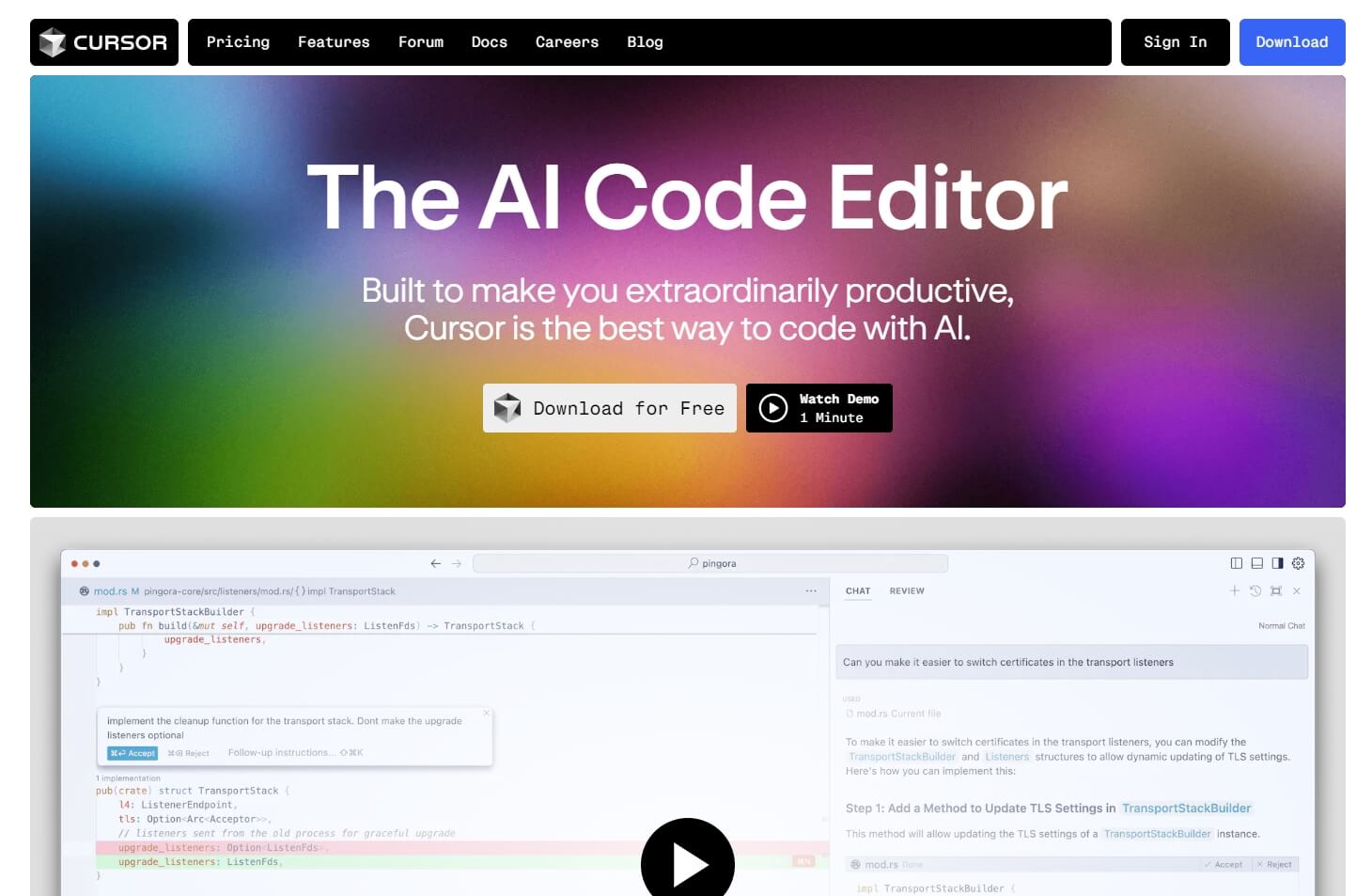Viewport: 1372px width, 896px height.
Task: Start a new chat with plus icon
Action: coord(1235,590)
